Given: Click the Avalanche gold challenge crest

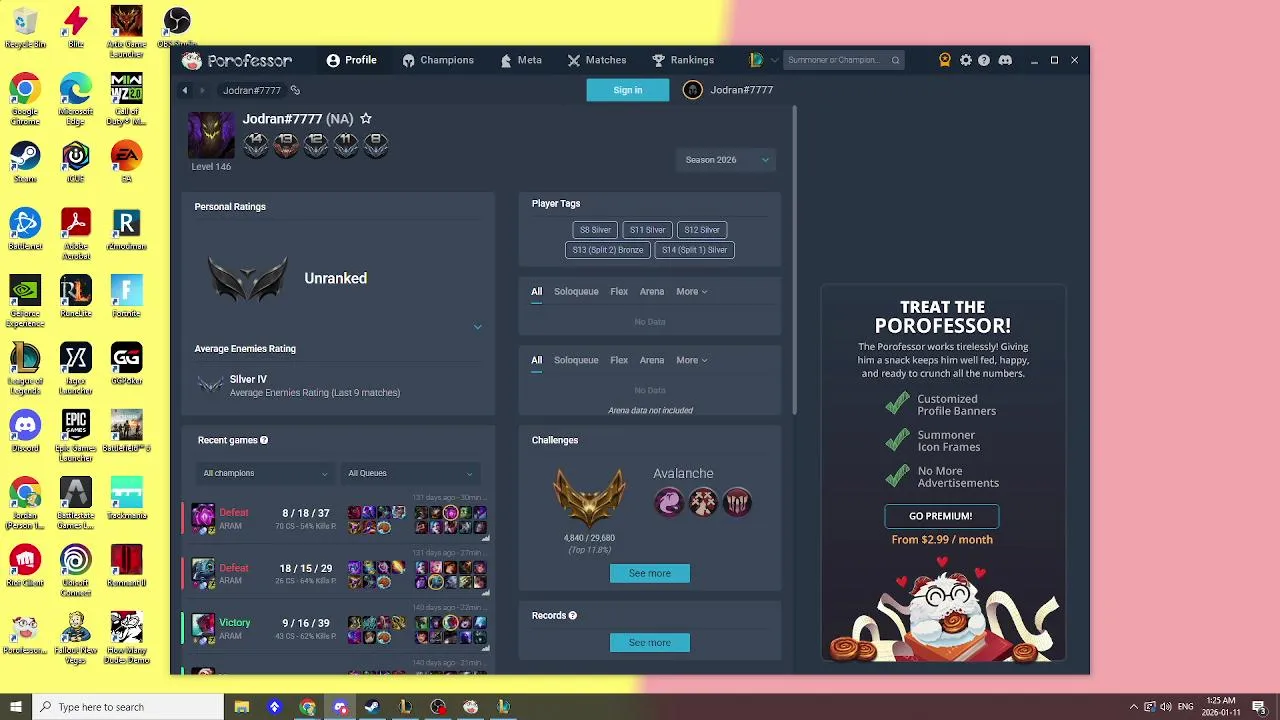Looking at the screenshot, I should click(589, 496).
